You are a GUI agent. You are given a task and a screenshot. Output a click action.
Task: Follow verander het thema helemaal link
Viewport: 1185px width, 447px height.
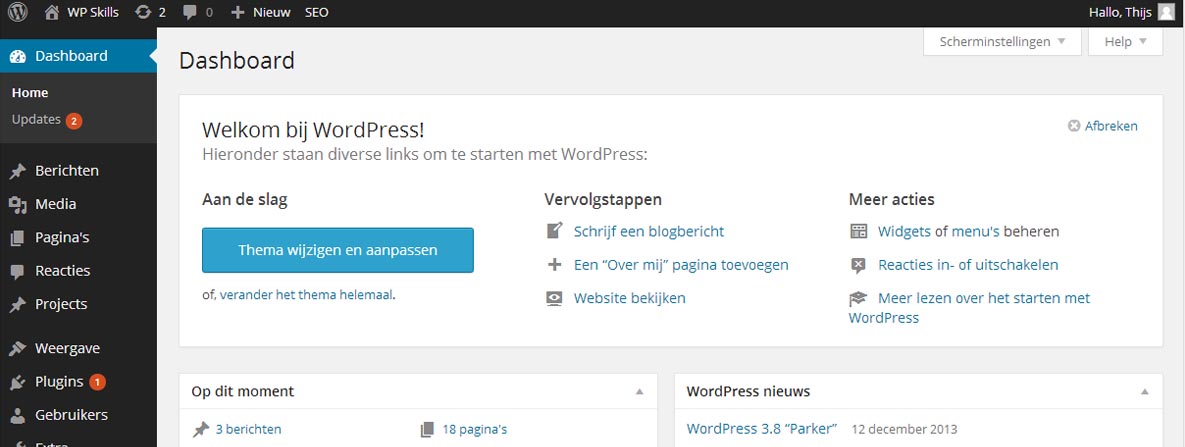click(306, 295)
